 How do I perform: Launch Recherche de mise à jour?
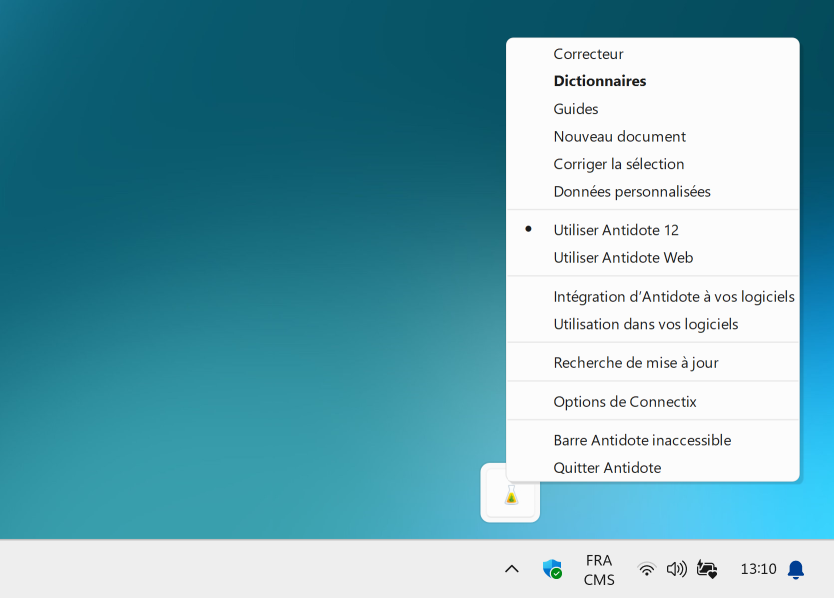636,363
